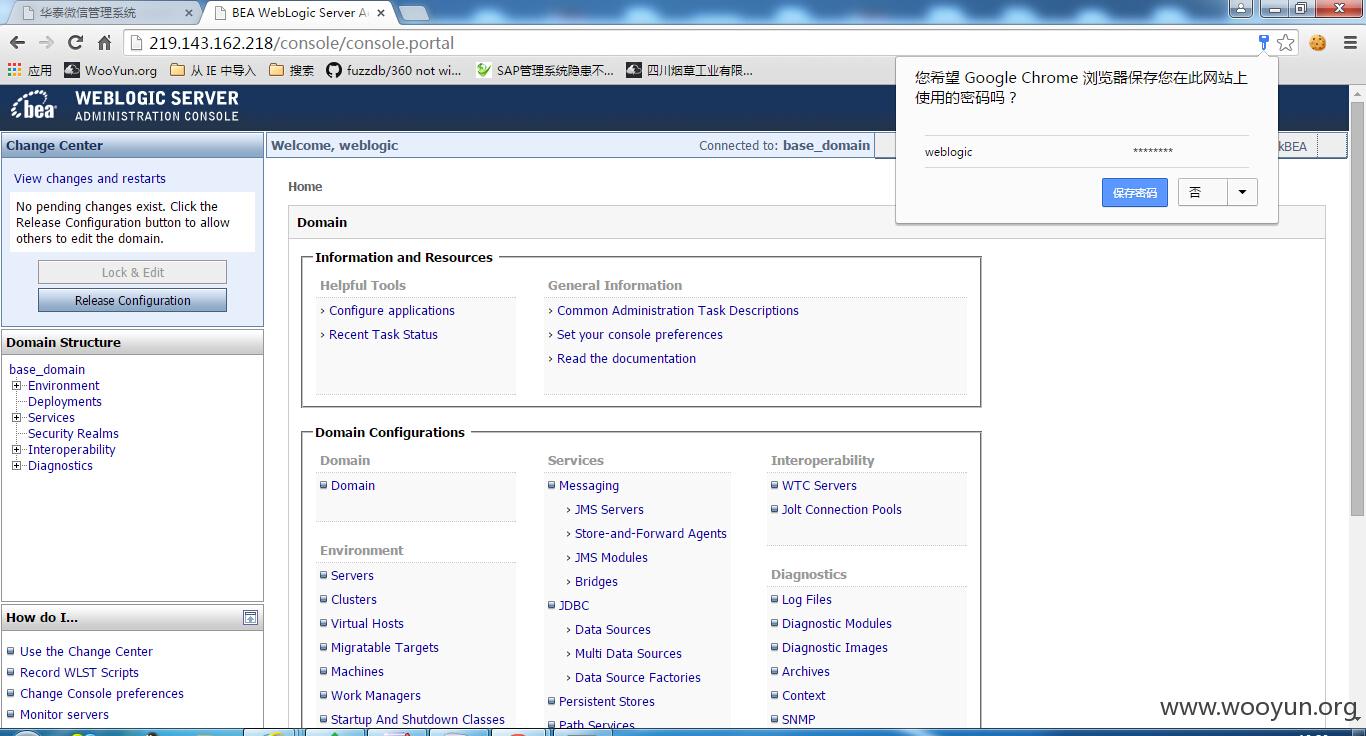
Task: Open the Apps grid bookmark
Action: [29, 70]
